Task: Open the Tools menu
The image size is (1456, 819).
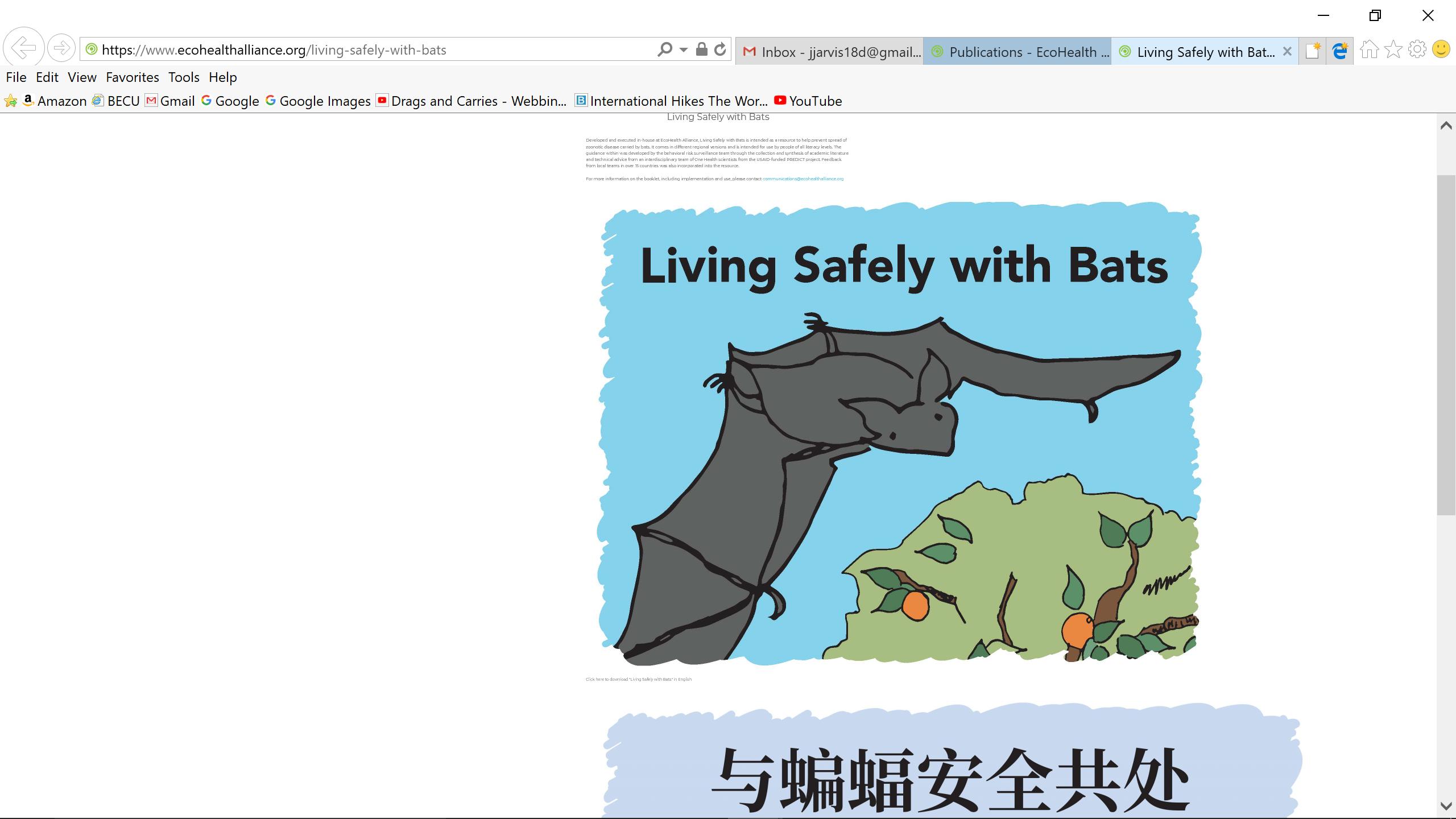Action: 183,77
